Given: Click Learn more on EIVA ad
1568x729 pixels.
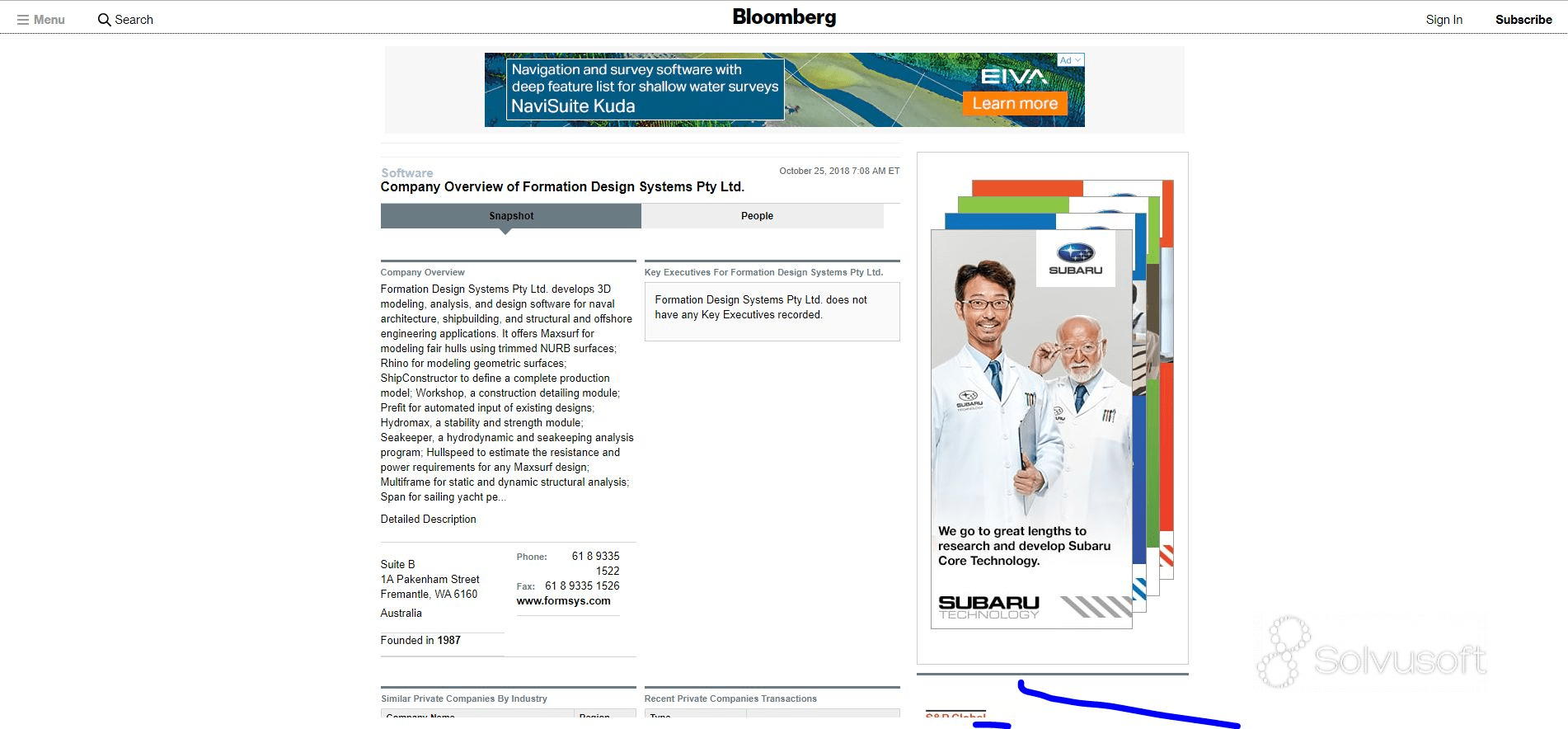Looking at the screenshot, I should pos(1015,104).
